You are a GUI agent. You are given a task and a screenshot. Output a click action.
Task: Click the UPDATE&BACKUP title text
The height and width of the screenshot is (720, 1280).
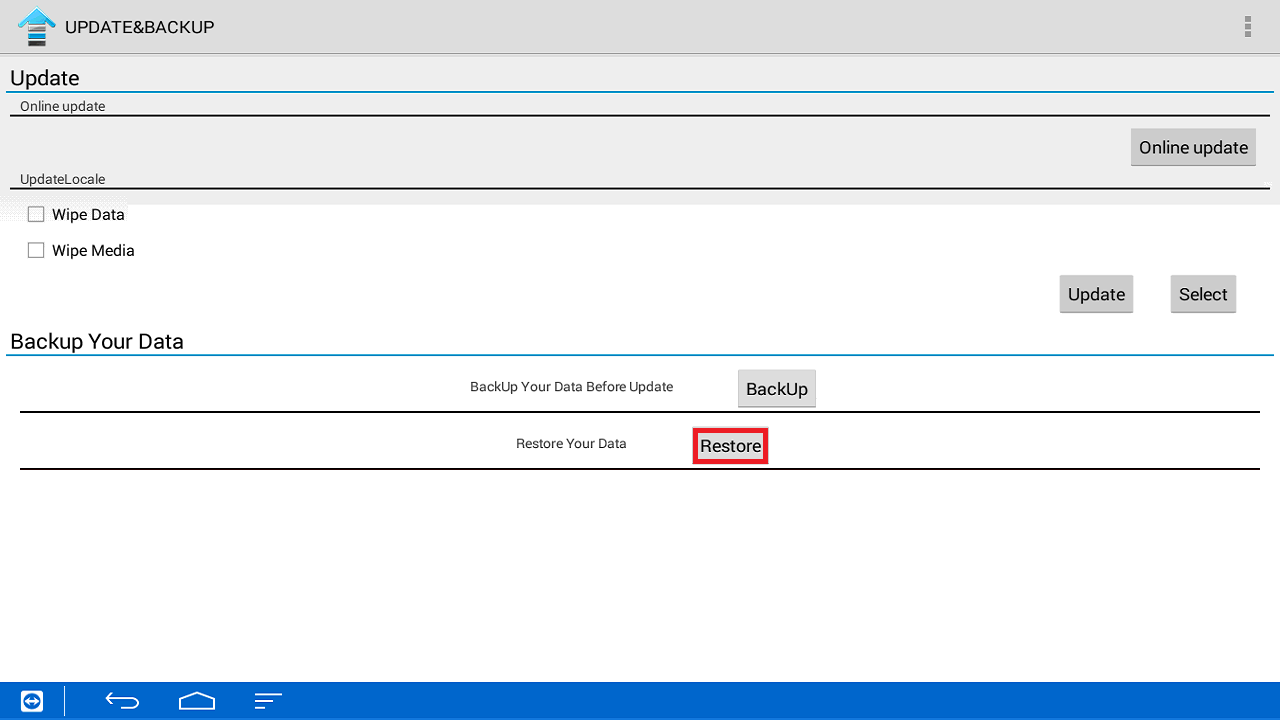click(x=139, y=27)
